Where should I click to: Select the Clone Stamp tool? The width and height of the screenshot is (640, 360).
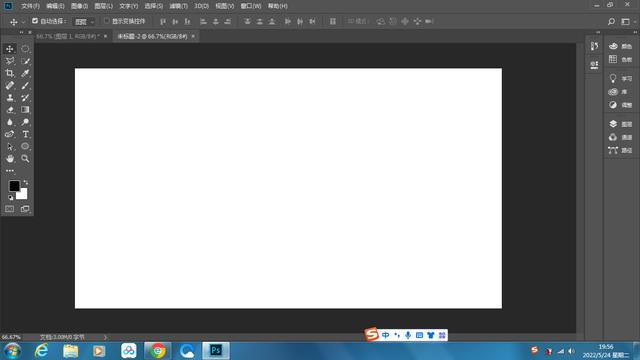10,98
